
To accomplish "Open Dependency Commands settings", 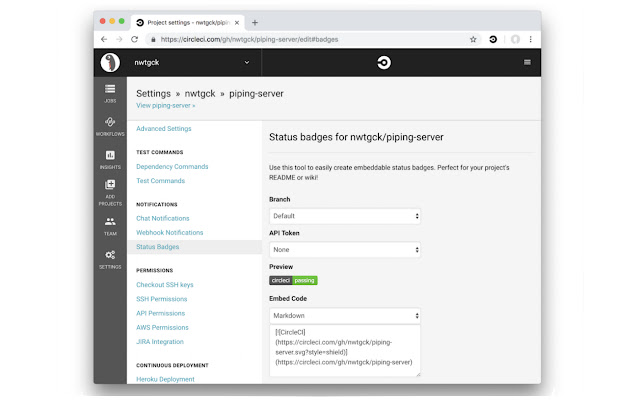I will click(x=172, y=167).
